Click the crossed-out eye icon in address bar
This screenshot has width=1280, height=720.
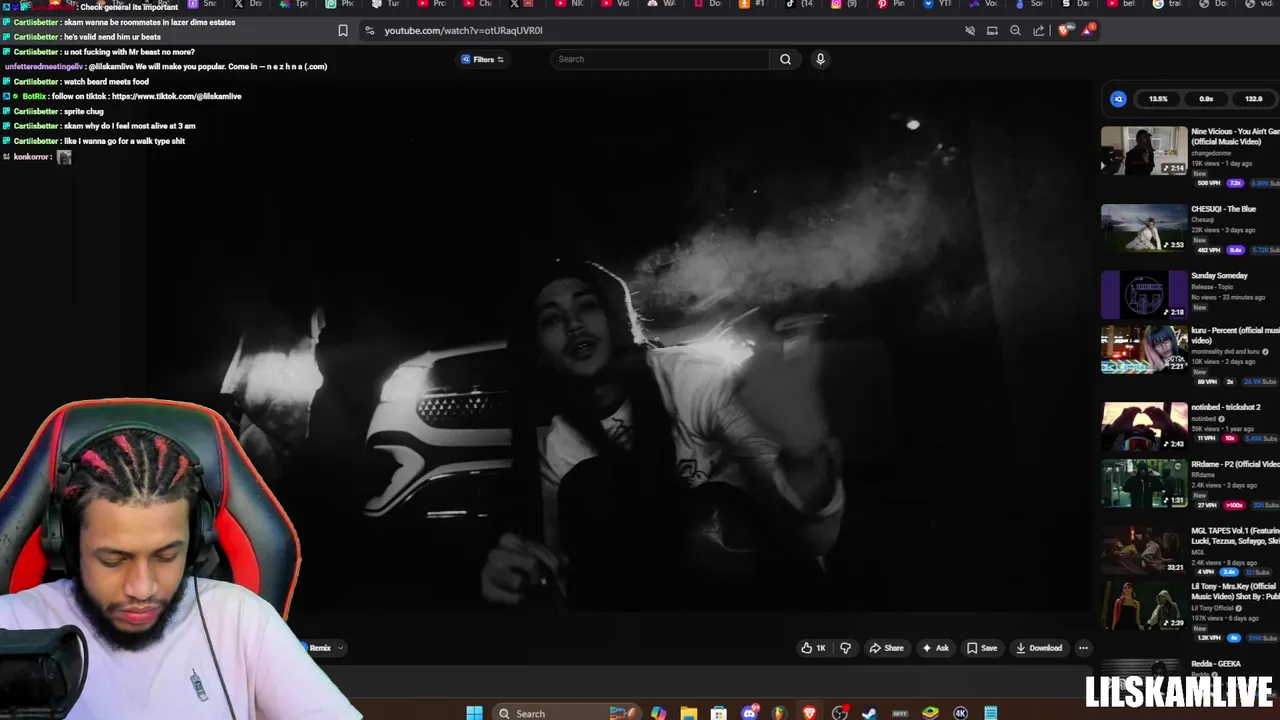969,31
